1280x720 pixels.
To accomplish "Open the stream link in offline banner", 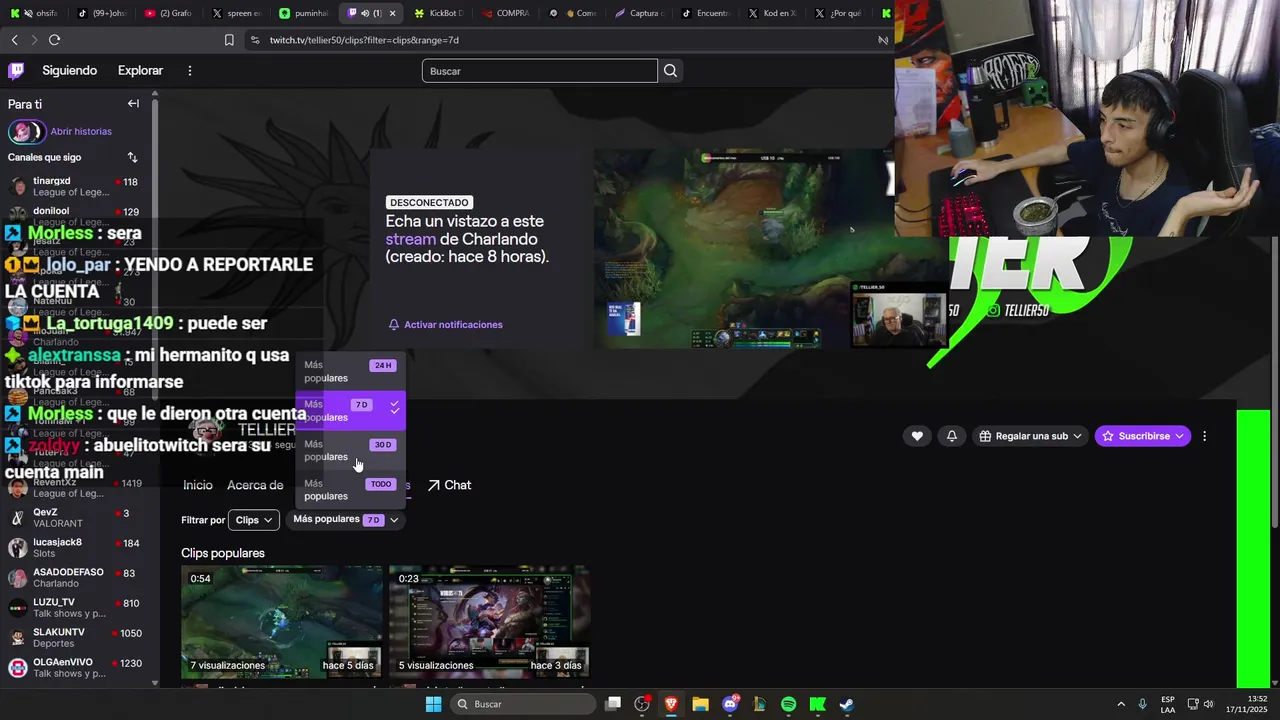I will click(411, 239).
